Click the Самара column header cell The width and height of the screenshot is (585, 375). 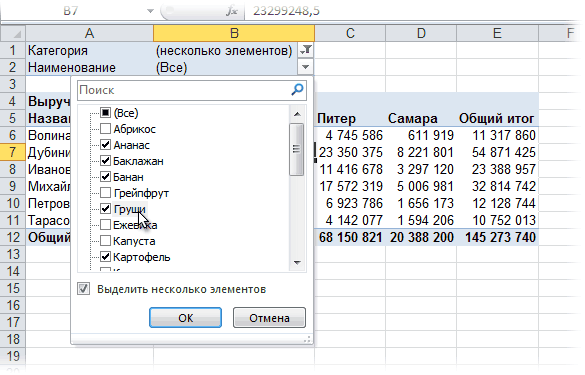(421, 118)
